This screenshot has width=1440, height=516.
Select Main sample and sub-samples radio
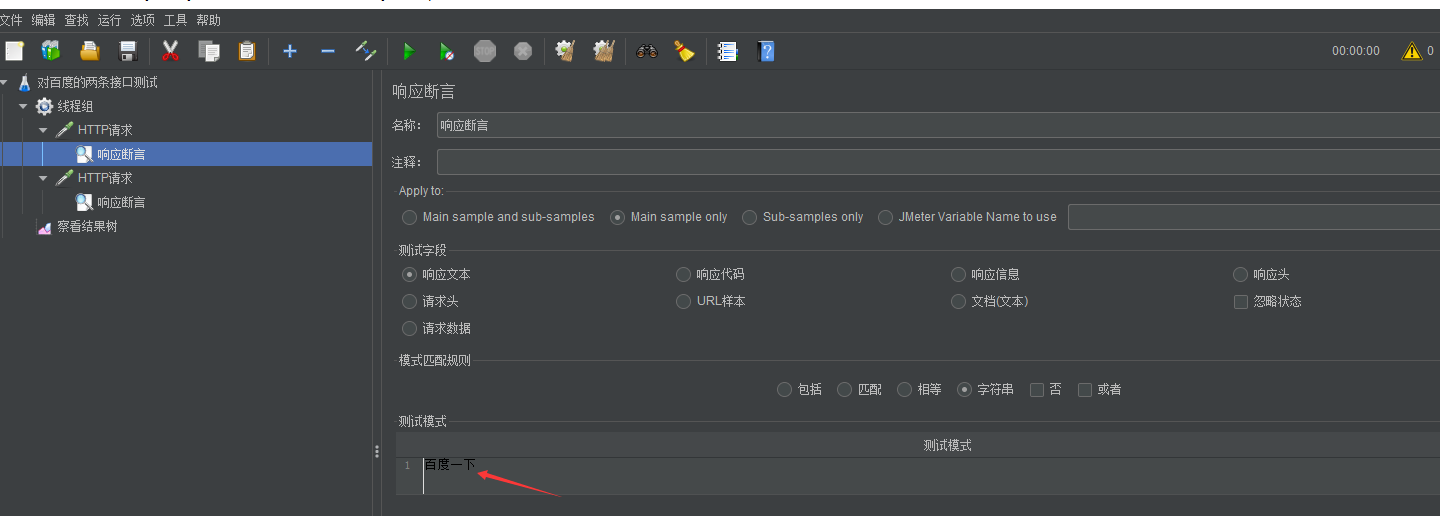coord(409,217)
